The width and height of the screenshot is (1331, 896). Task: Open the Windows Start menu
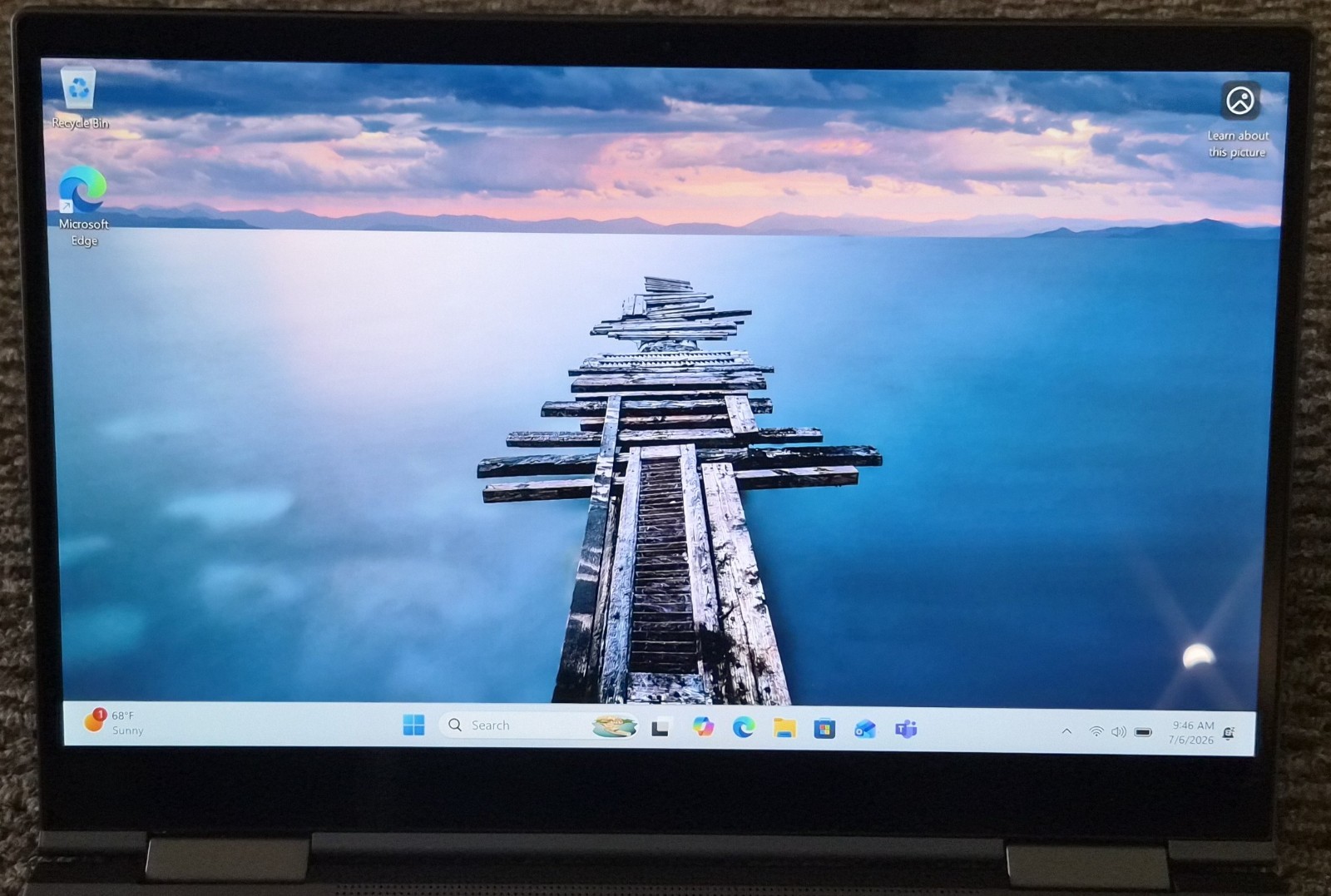(x=413, y=725)
